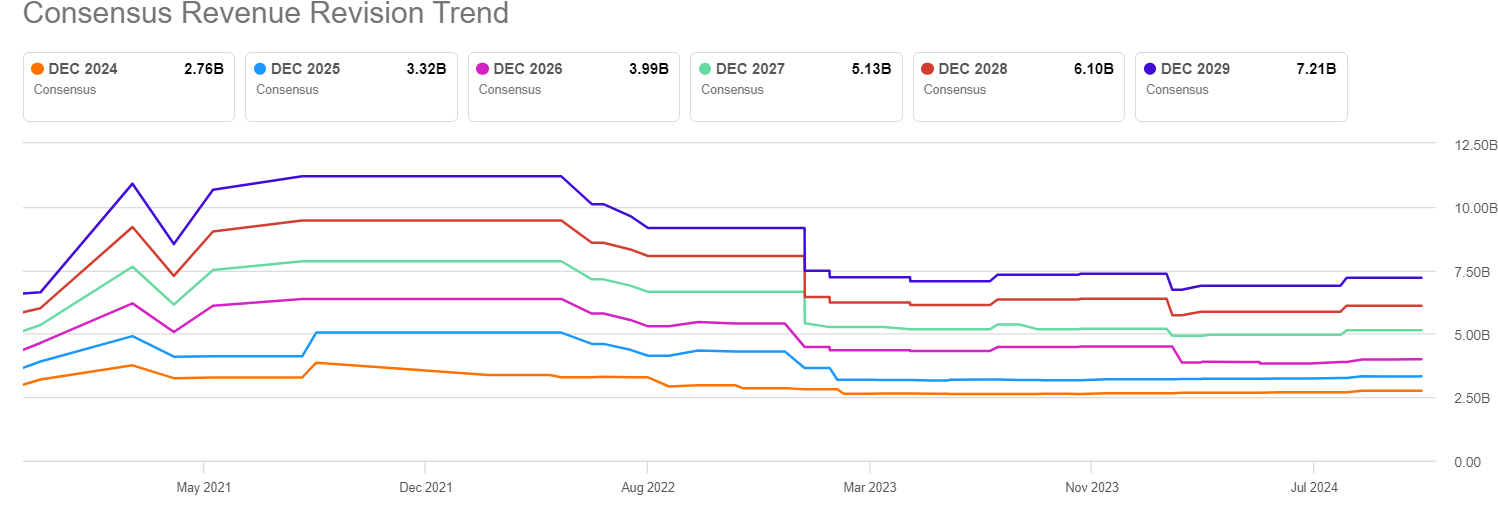Click the orange DEC 2024 legend dot
This screenshot has width=1498, height=516.
click(38, 70)
